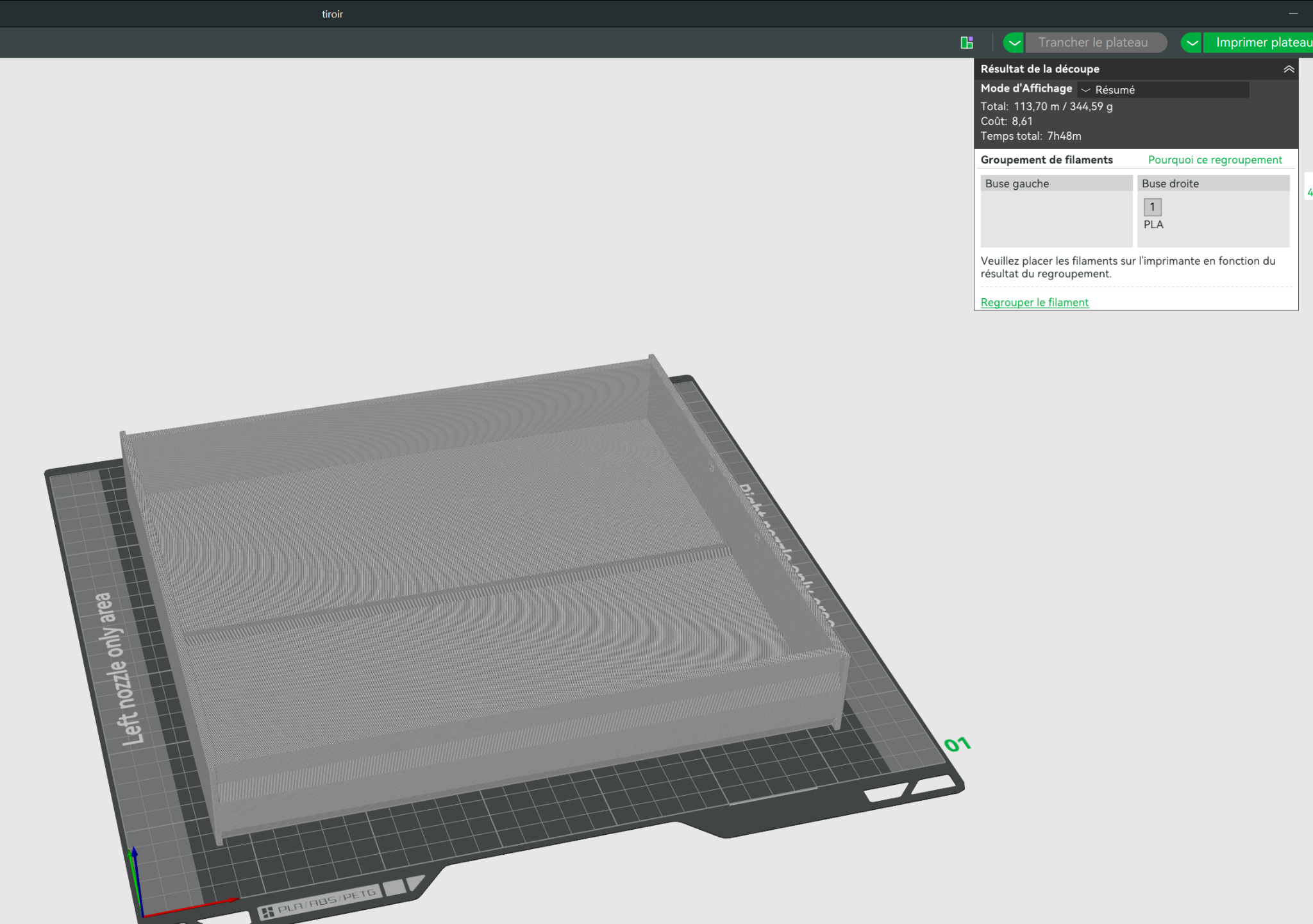Click the empty Buse gauche filament area
Screen dimensions: 1313x924
coord(1056,219)
